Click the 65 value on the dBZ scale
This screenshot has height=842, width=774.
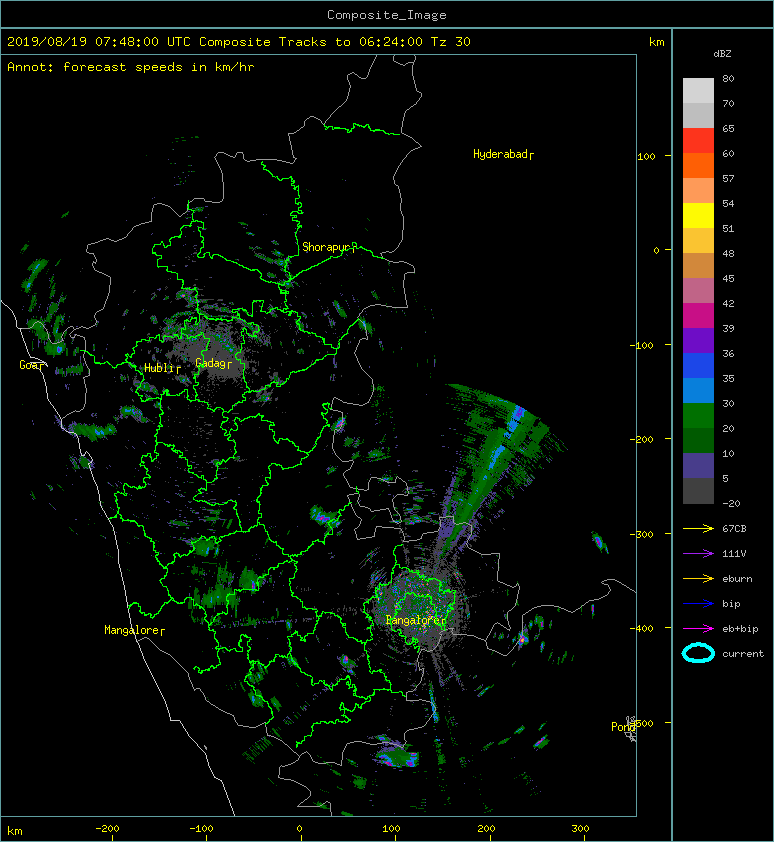point(728,128)
